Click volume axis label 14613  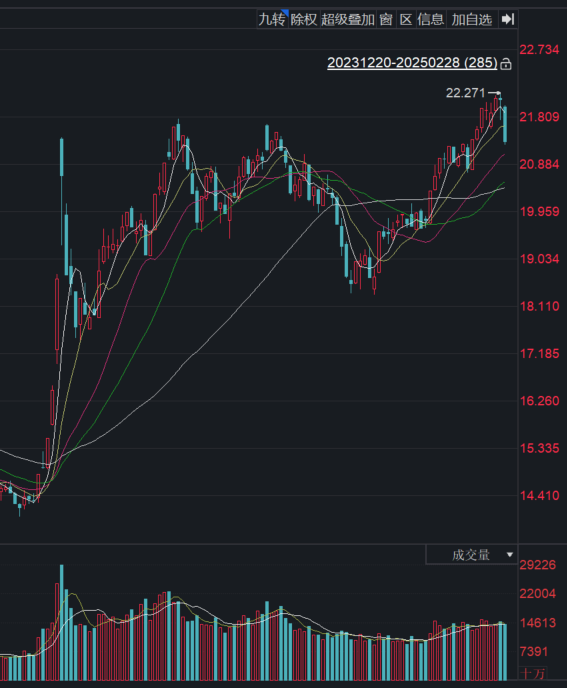(x=538, y=623)
